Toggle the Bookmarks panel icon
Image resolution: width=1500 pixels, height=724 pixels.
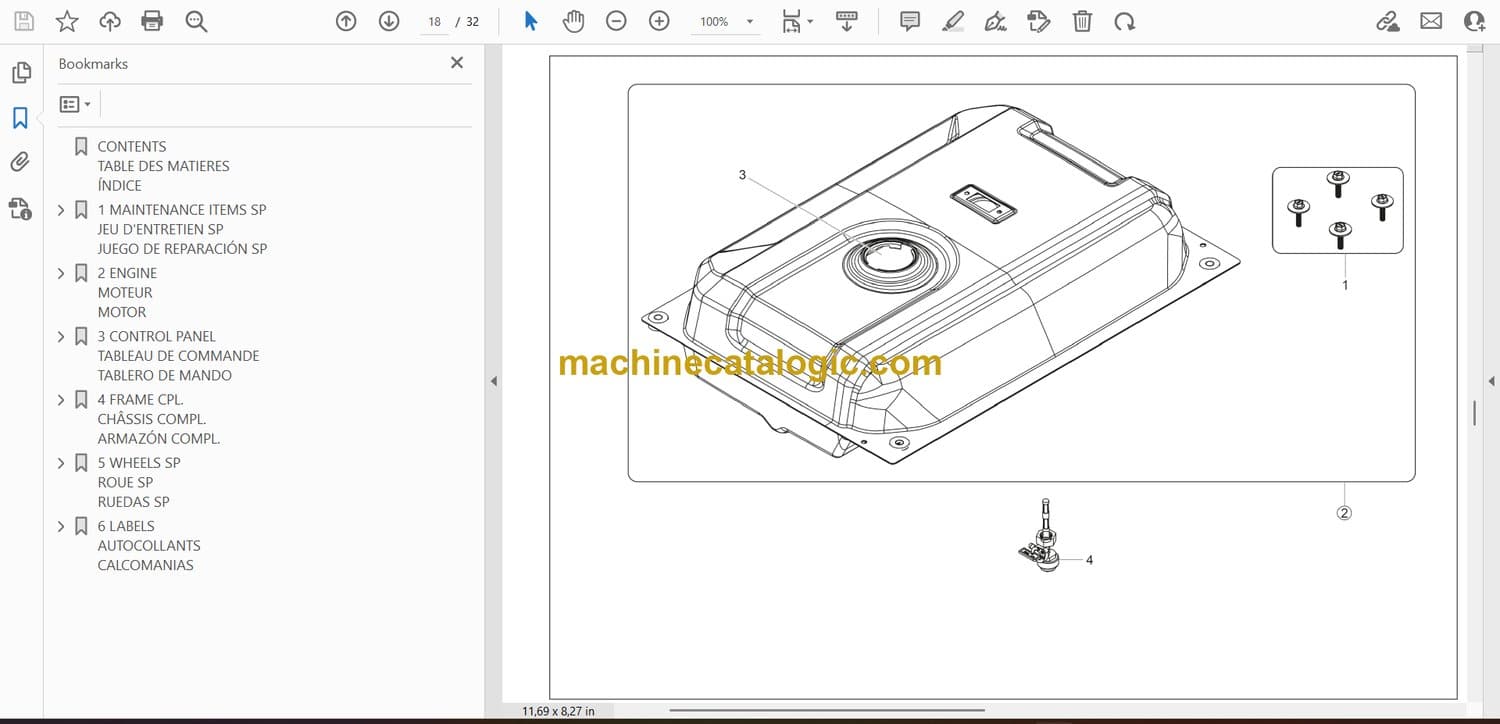20,118
